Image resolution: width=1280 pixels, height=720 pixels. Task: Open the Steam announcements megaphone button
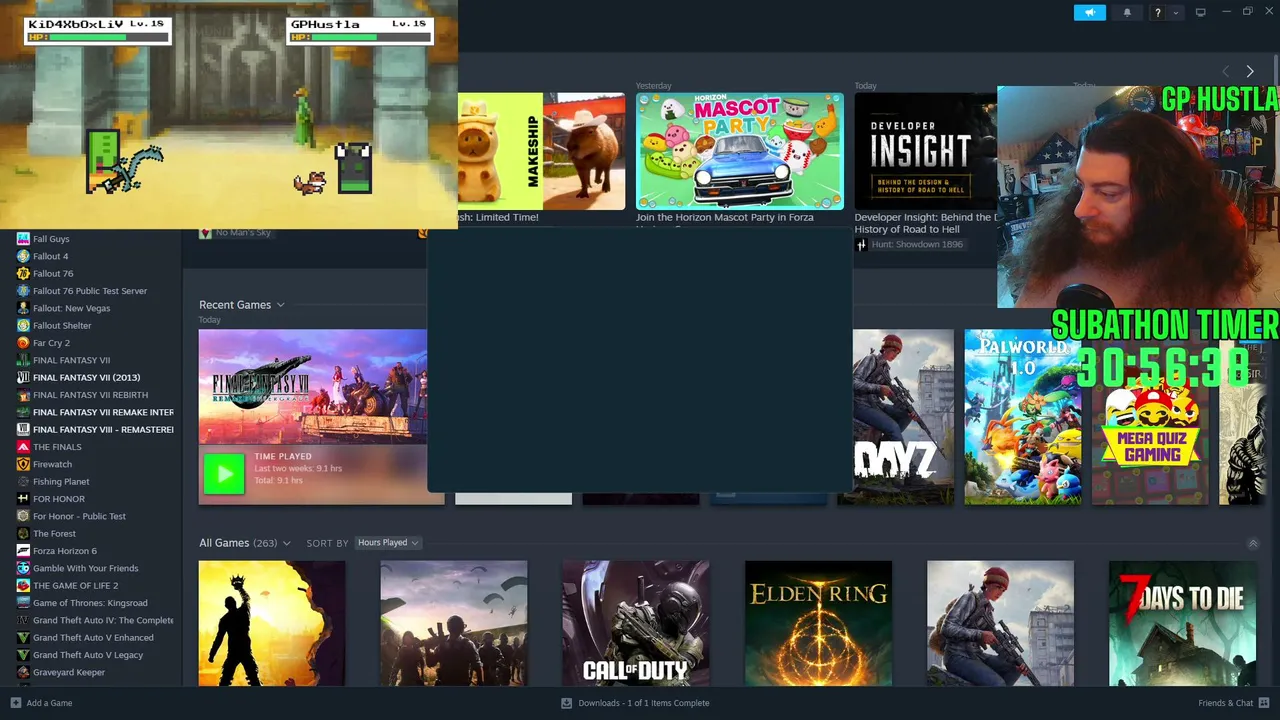[1090, 12]
